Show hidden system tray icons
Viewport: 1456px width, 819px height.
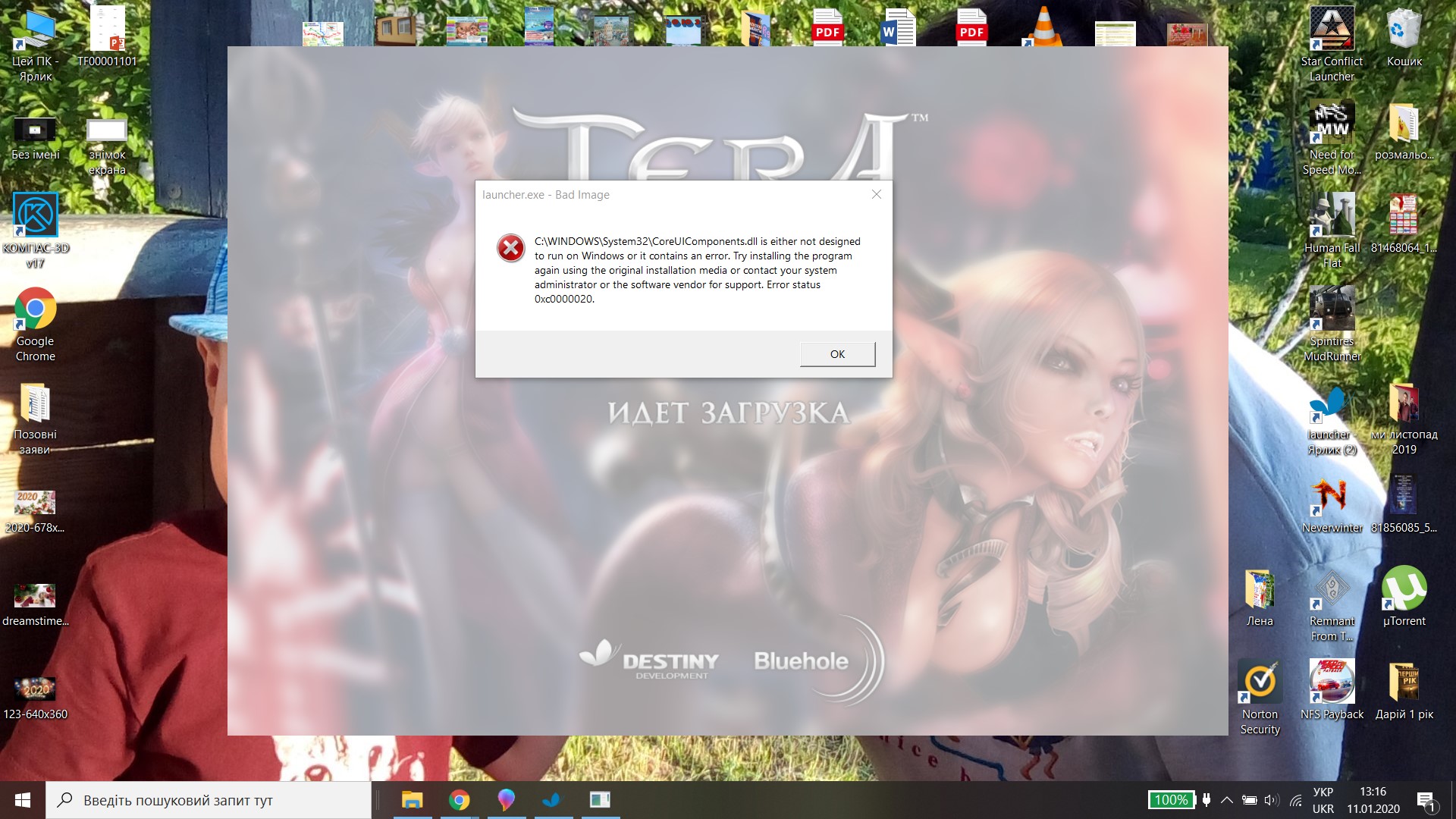pos(1226,800)
